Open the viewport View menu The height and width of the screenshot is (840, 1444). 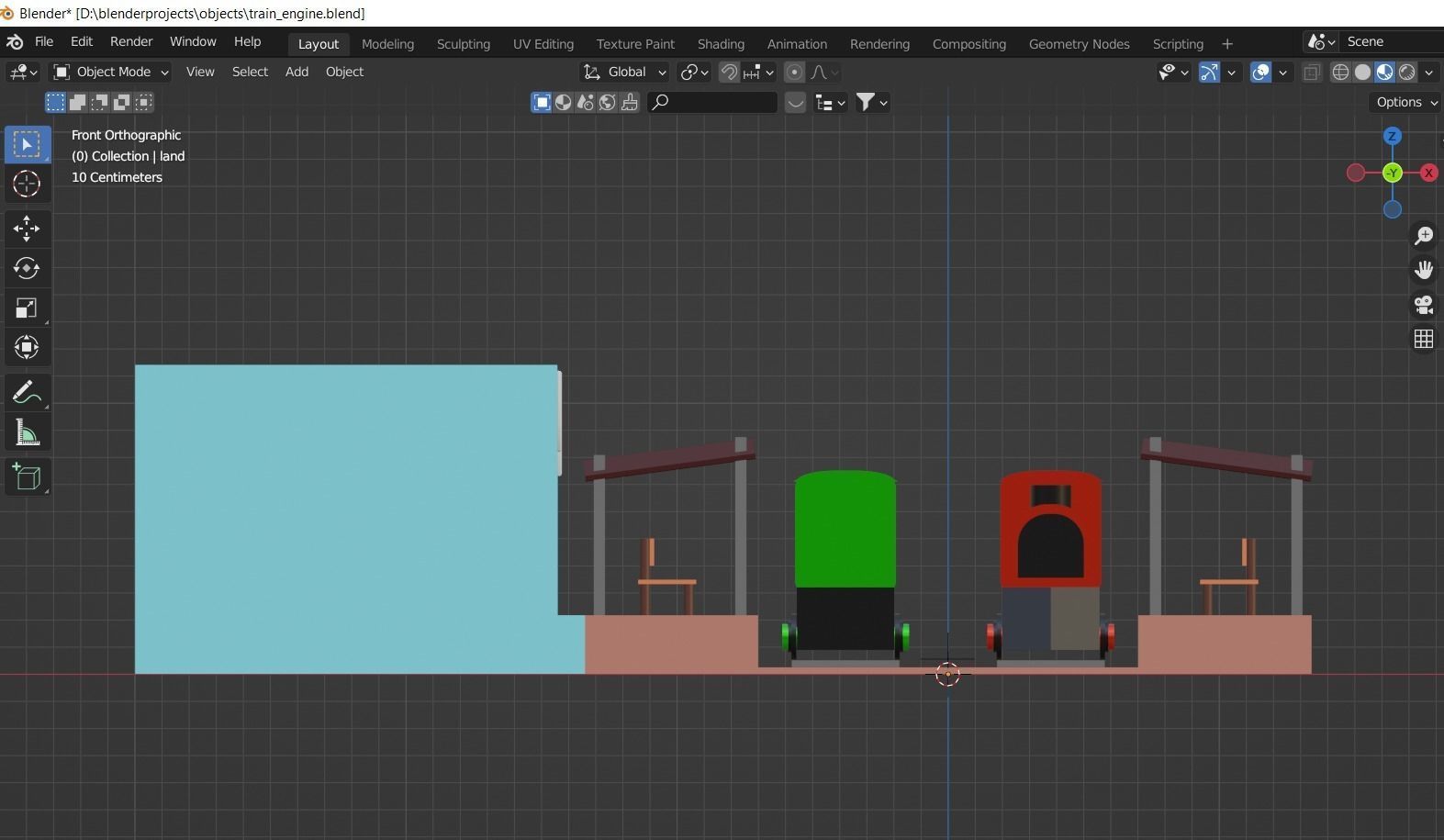point(200,72)
